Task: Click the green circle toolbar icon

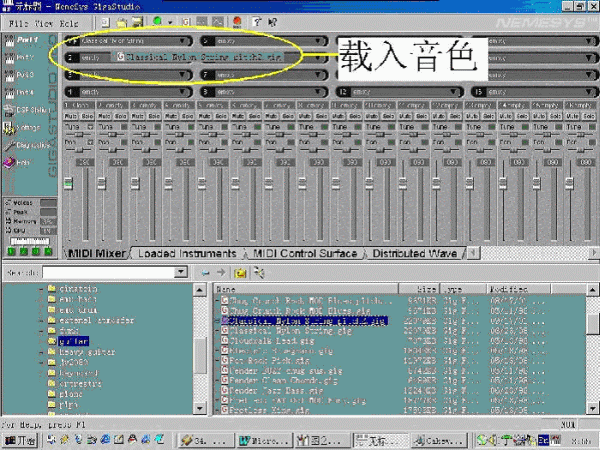Action: 157,21
